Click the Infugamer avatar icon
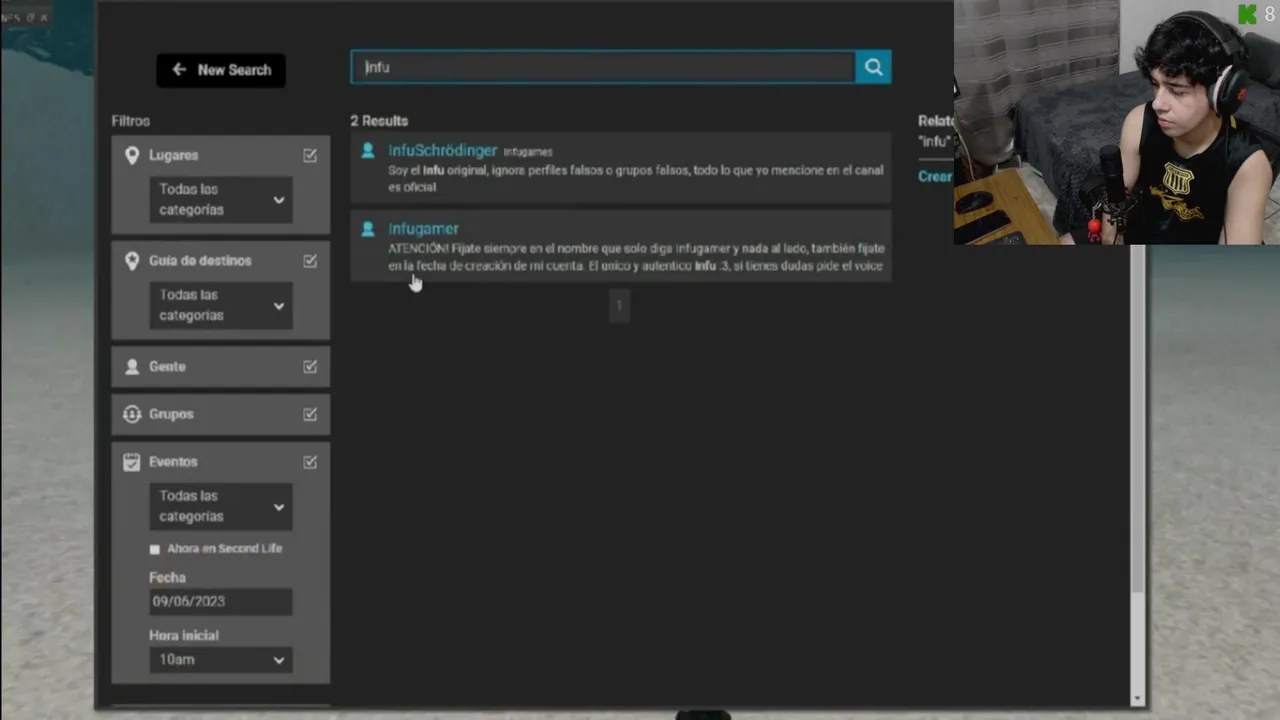 click(x=368, y=229)
